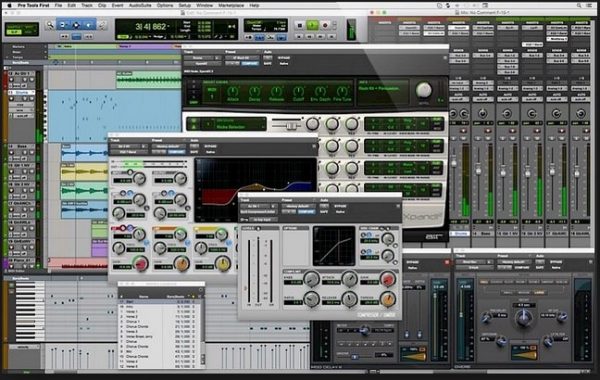600x380 pixels.
Task: Adjust the Pre-Delay knob in D-Verb
Action: click(x=486, y=317)
